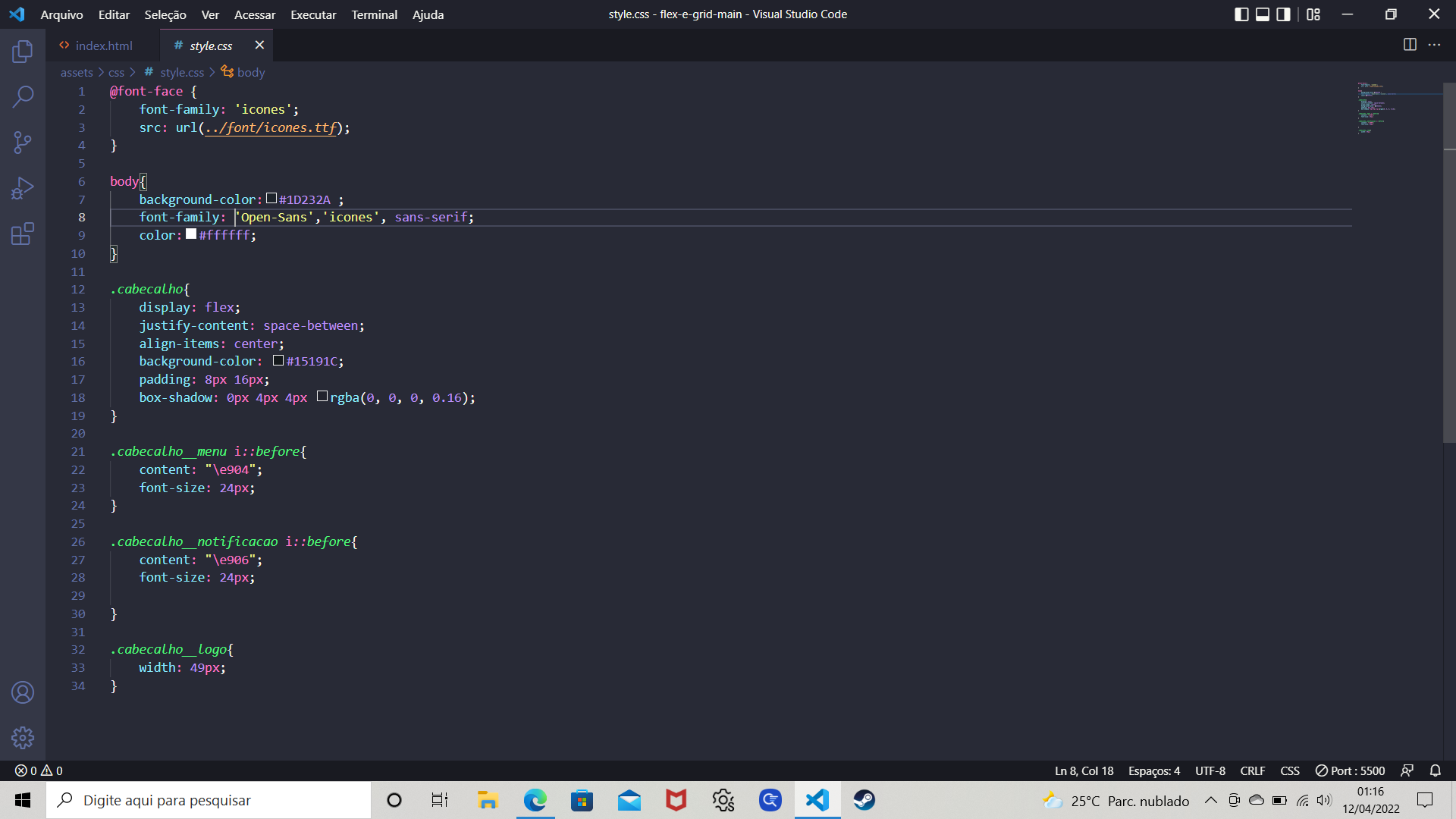The width and height of the screenshot is (1456, 819).
Task: Change end of line sequence CRLF
Action: (1252, 770)
